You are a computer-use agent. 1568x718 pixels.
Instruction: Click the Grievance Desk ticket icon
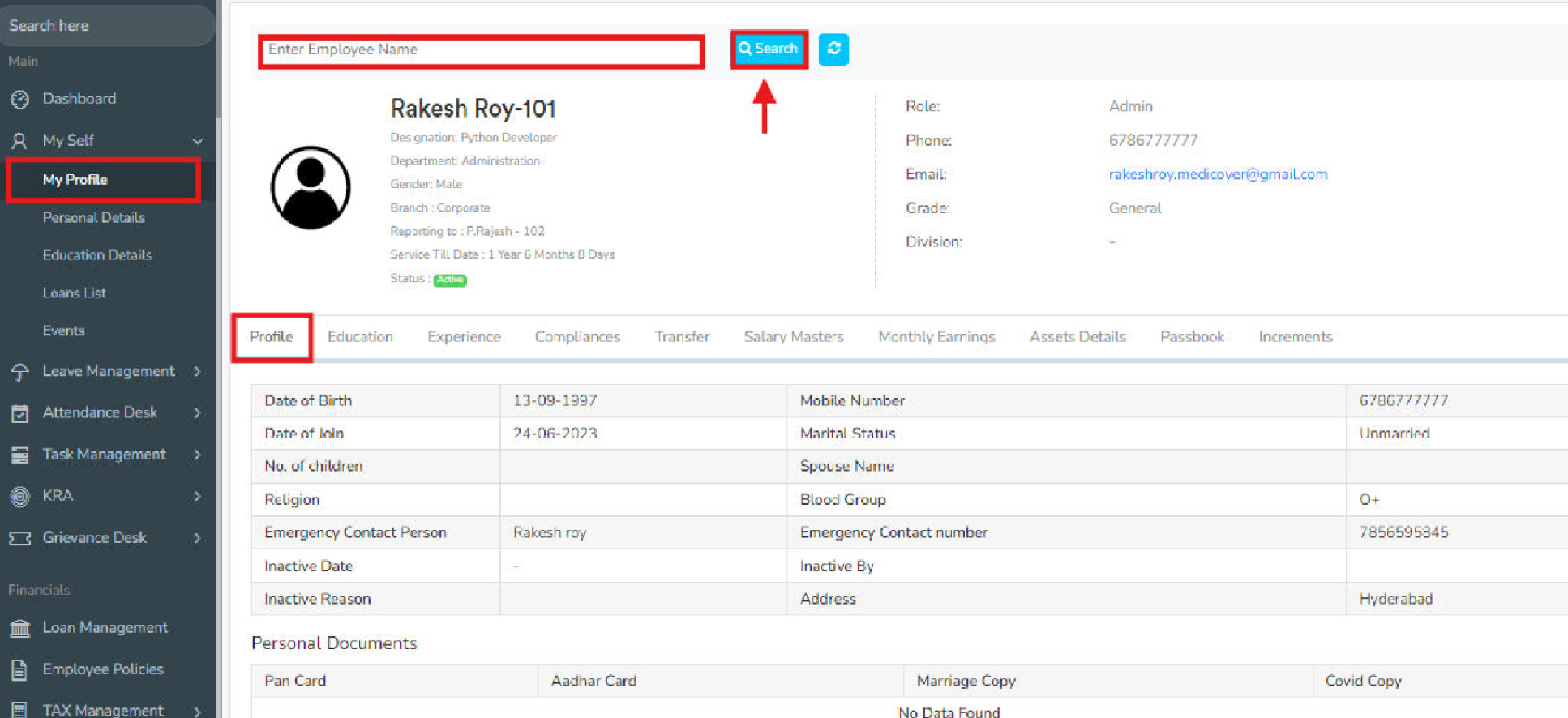(20, 538)
